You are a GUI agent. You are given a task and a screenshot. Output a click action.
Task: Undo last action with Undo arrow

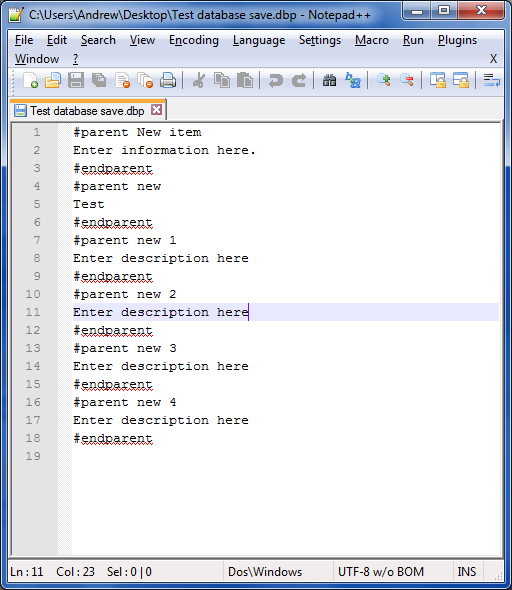[276, 80]
